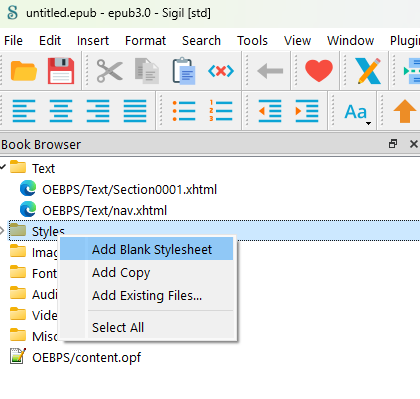The width and height of the screenshot is (420, 399).
Task: Choose Add Existing Files... option
Action: point(147,295)
